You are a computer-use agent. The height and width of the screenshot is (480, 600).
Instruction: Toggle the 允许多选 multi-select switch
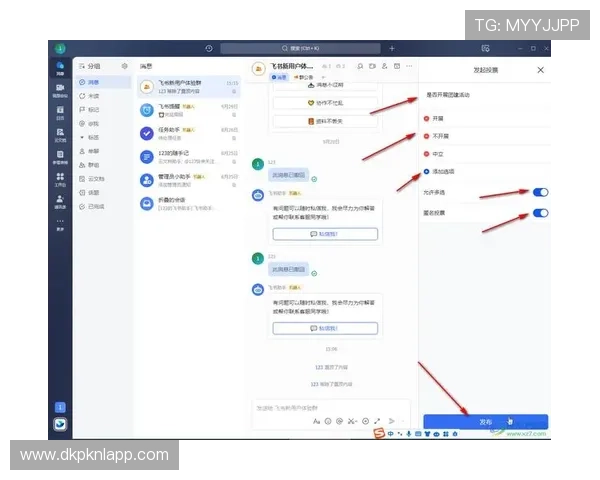[540, 192]
